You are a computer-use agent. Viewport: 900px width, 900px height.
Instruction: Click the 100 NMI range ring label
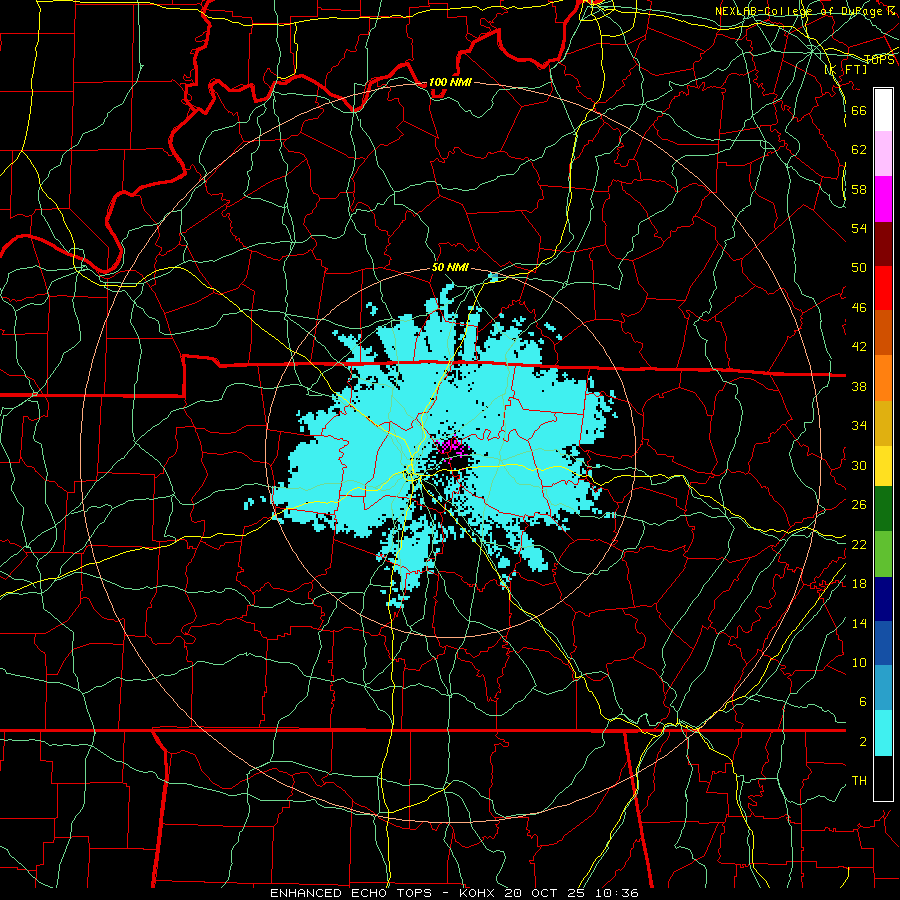click(x=450, y=83)
